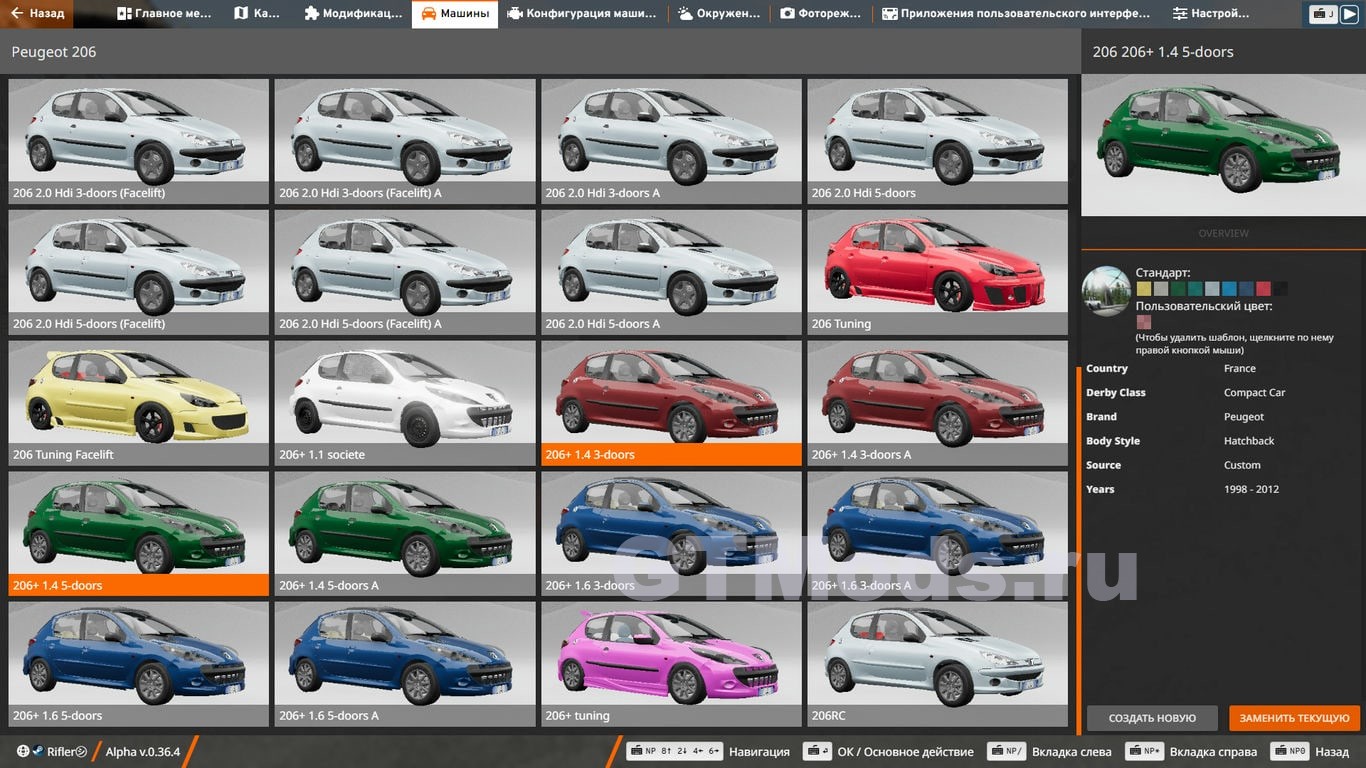This screenshot has width=1366, height=768.
Task: Select the red 206 Tuning car
Action: (937, 272)
